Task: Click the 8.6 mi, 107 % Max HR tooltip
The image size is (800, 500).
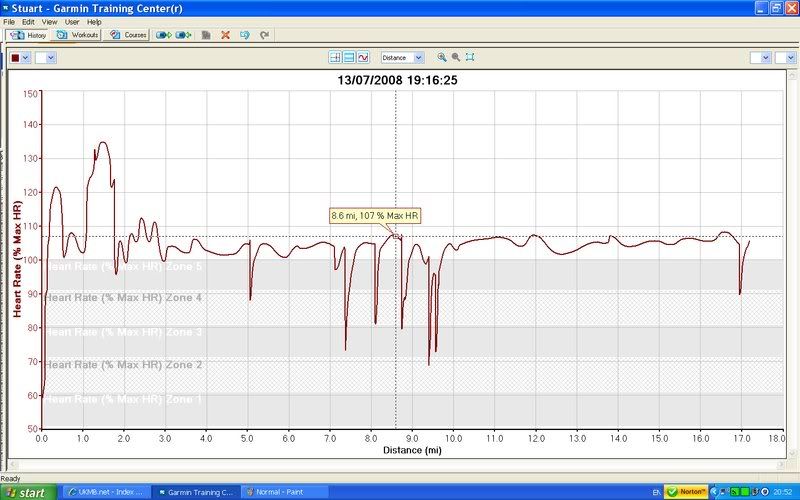Action: (x=375, y=216)
